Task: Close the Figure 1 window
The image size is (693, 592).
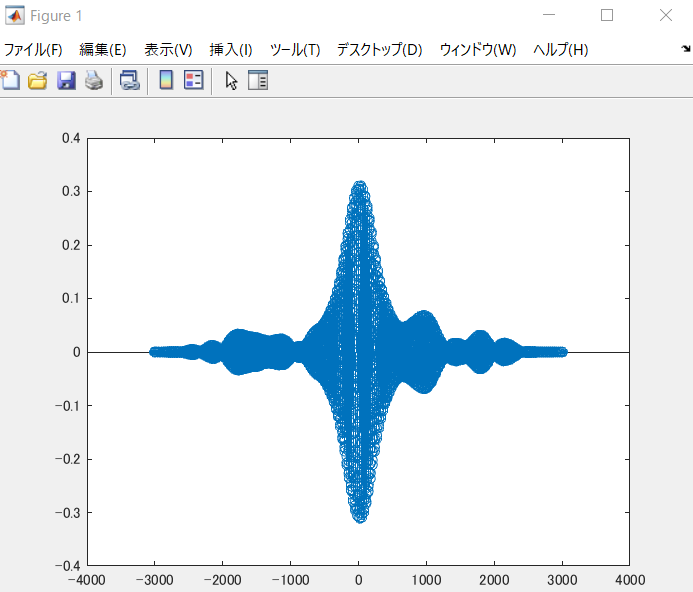Action: tap(666, 15)
